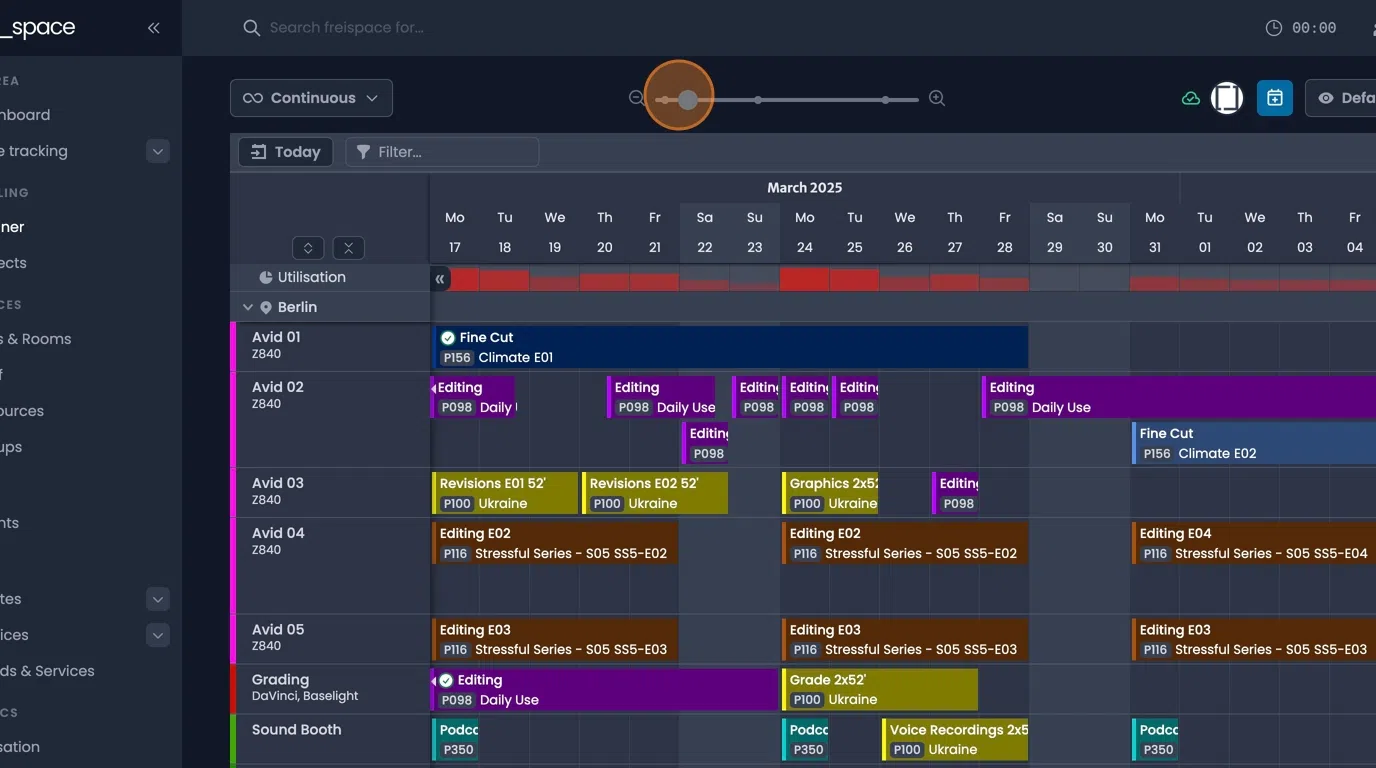Click the Filter input field
Image resolution: width=1376 pixels, height=768 pixels.
(x=442, y=152)
